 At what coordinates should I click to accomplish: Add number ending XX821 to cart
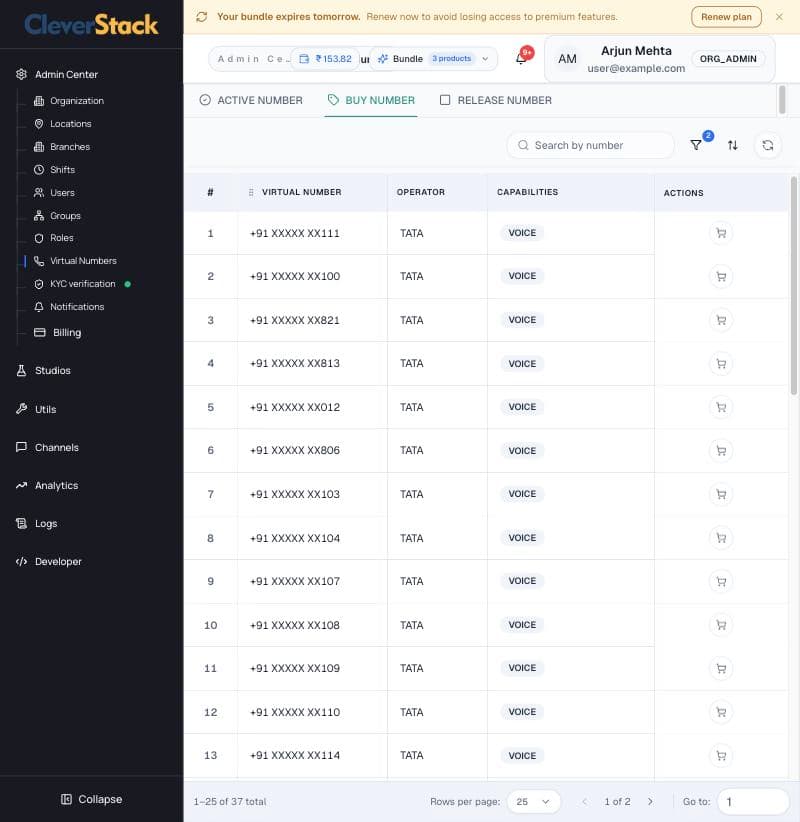721,320
